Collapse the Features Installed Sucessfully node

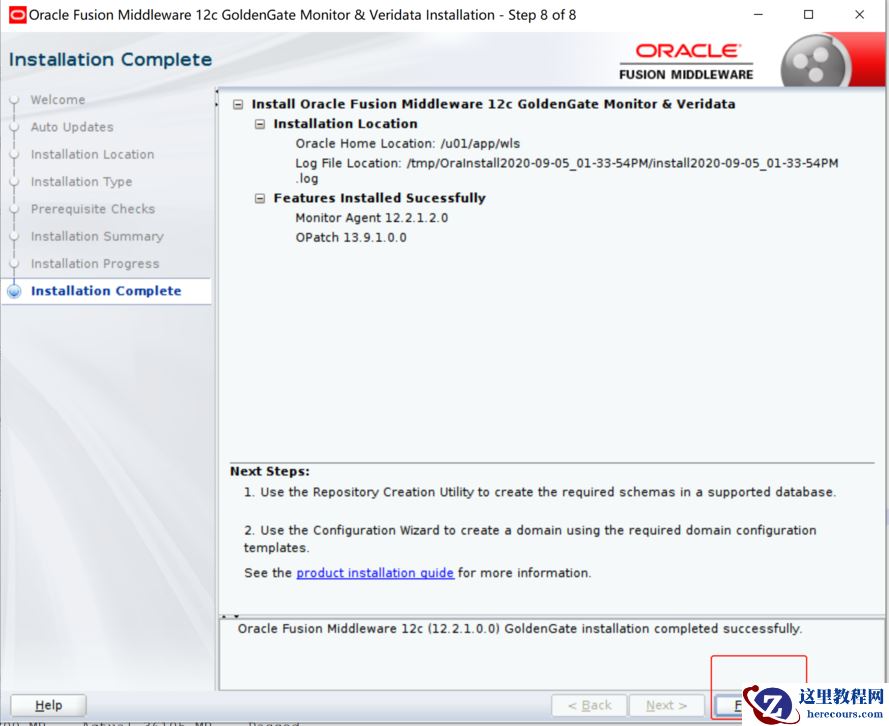tap(260, 198)
